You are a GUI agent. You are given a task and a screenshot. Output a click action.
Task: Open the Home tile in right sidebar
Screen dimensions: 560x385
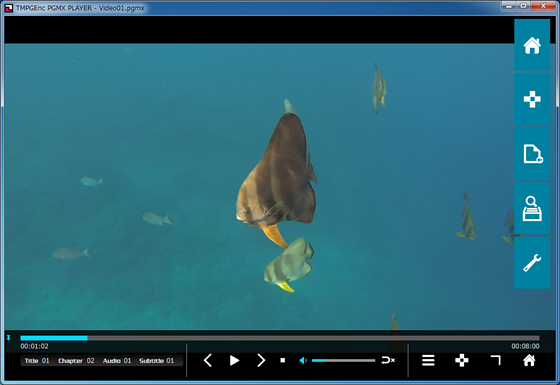pos(532,45)
